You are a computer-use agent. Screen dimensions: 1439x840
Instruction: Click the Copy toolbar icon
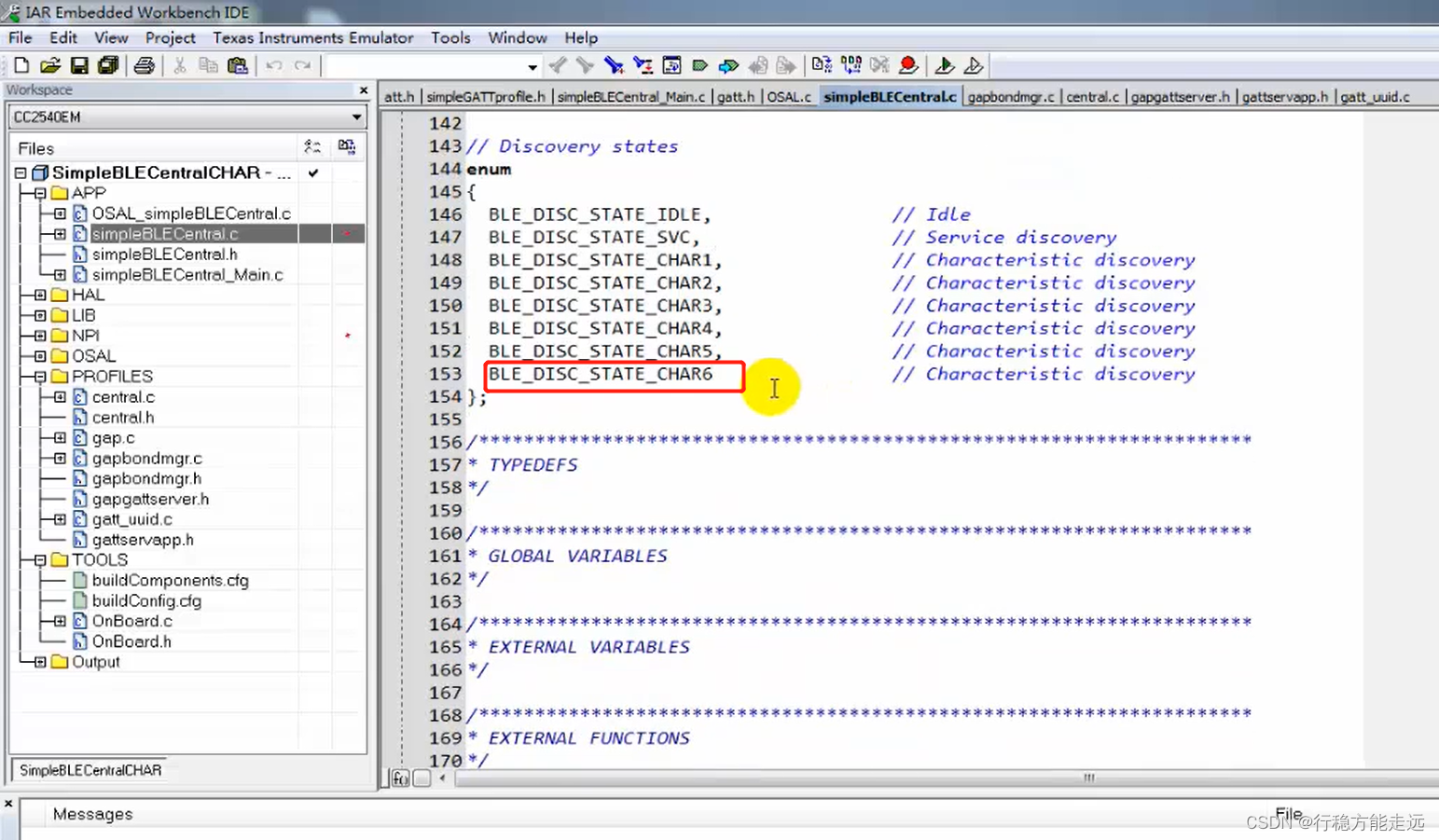[x=209, y=65]
